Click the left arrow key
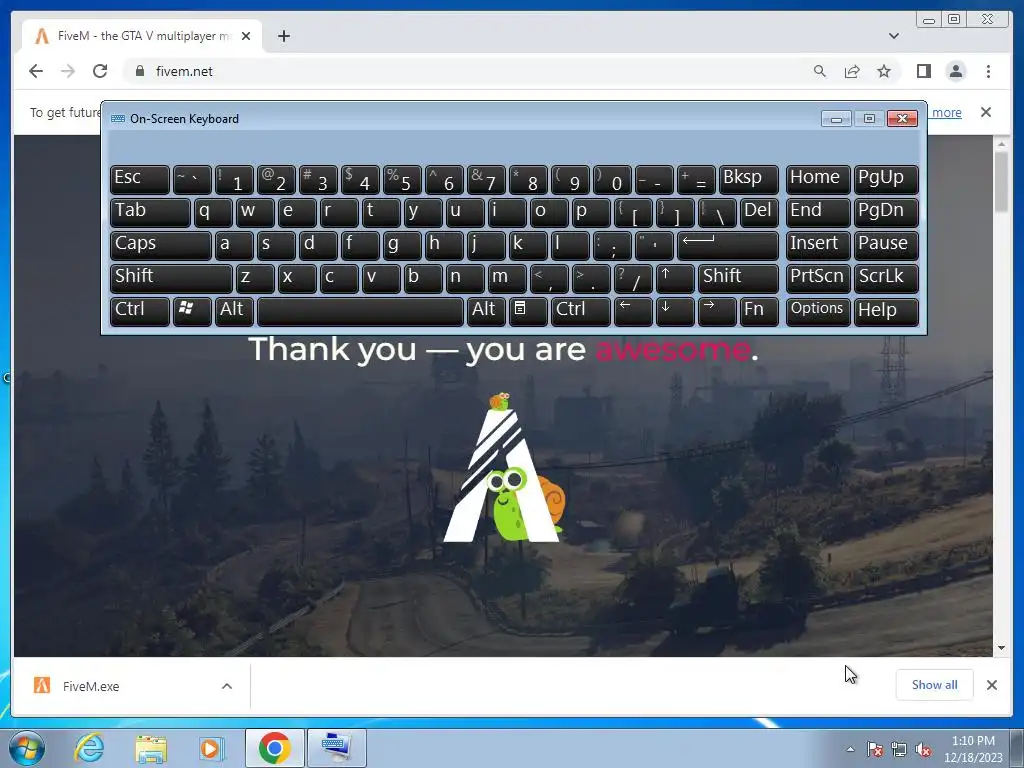 coord(633,311)
